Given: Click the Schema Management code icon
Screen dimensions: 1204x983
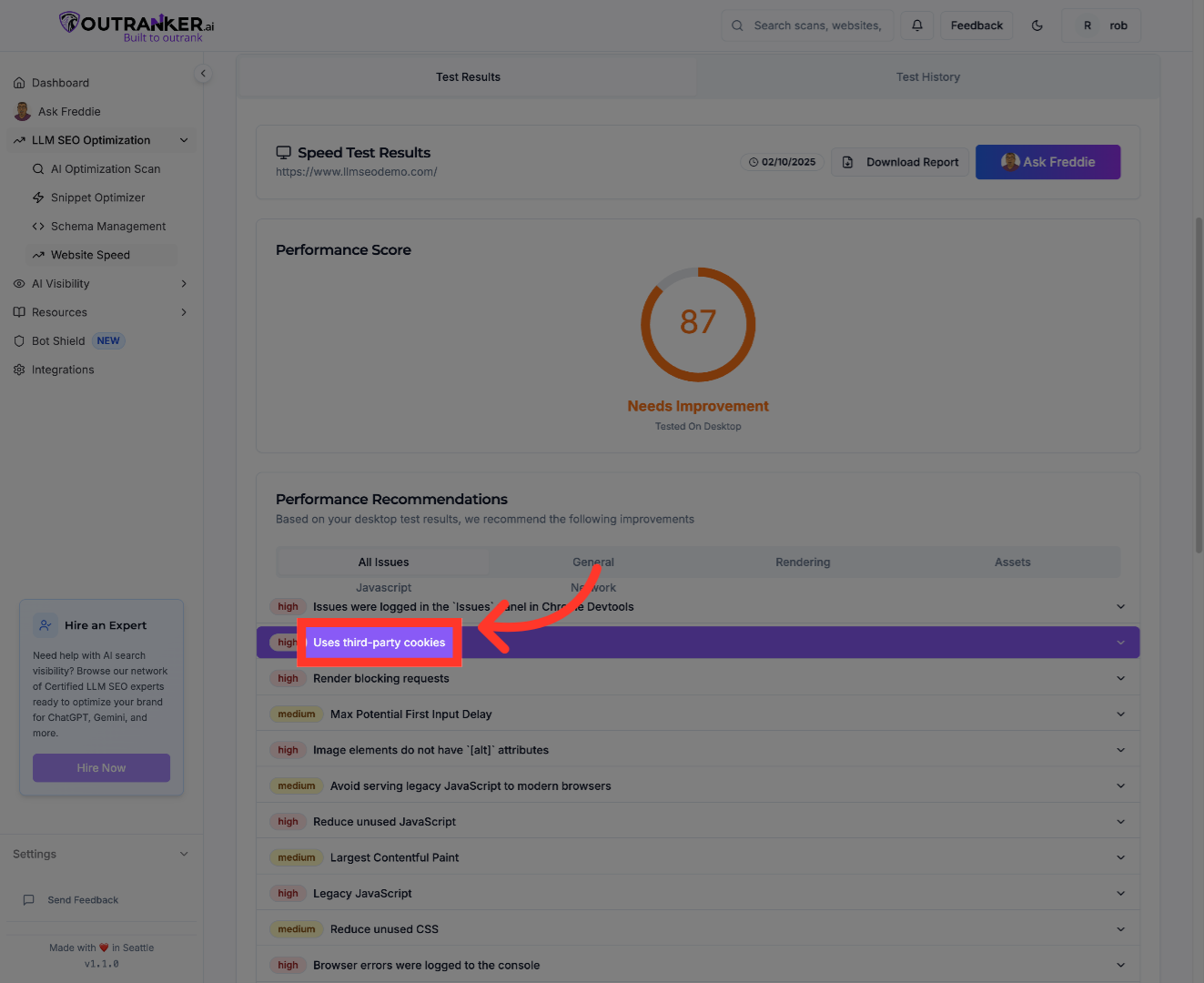Looking at the screenshot, I should pyautogui.click(x=37, y=226).
